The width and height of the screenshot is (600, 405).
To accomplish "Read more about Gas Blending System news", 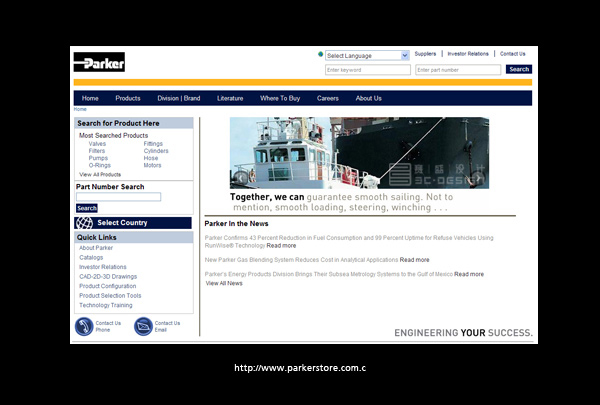I will click(414, 260).
